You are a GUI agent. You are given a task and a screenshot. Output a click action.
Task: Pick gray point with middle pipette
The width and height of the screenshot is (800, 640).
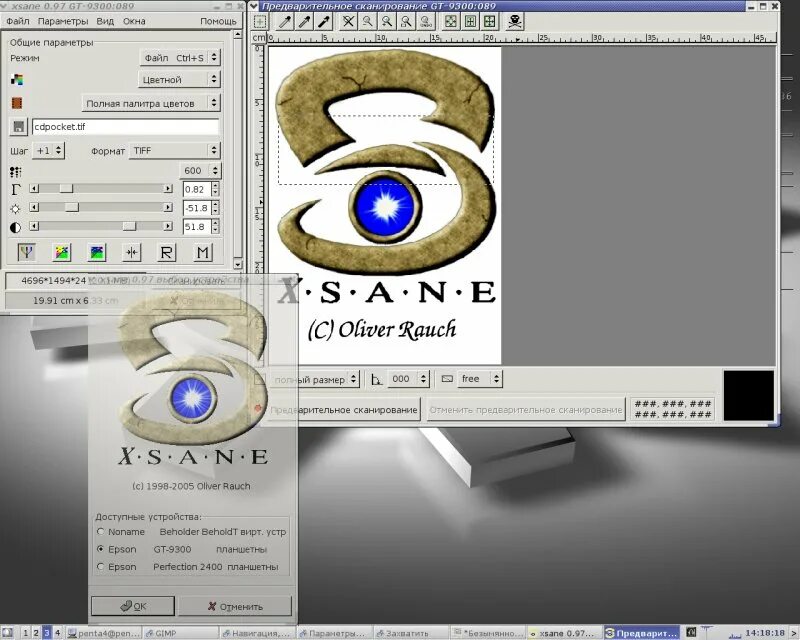point(304,21)
